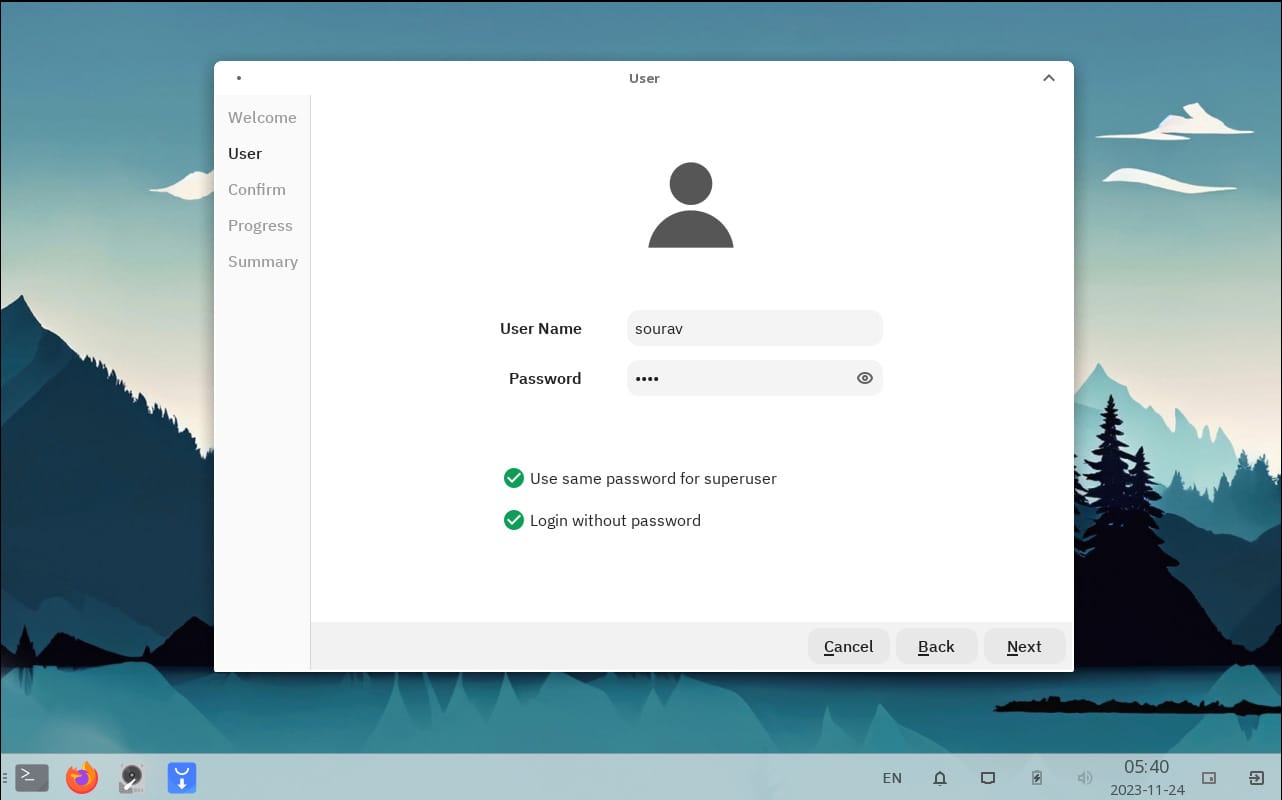Open the notifications bell icon
This screenshot has height=800, width=1282.
[940, 778]
